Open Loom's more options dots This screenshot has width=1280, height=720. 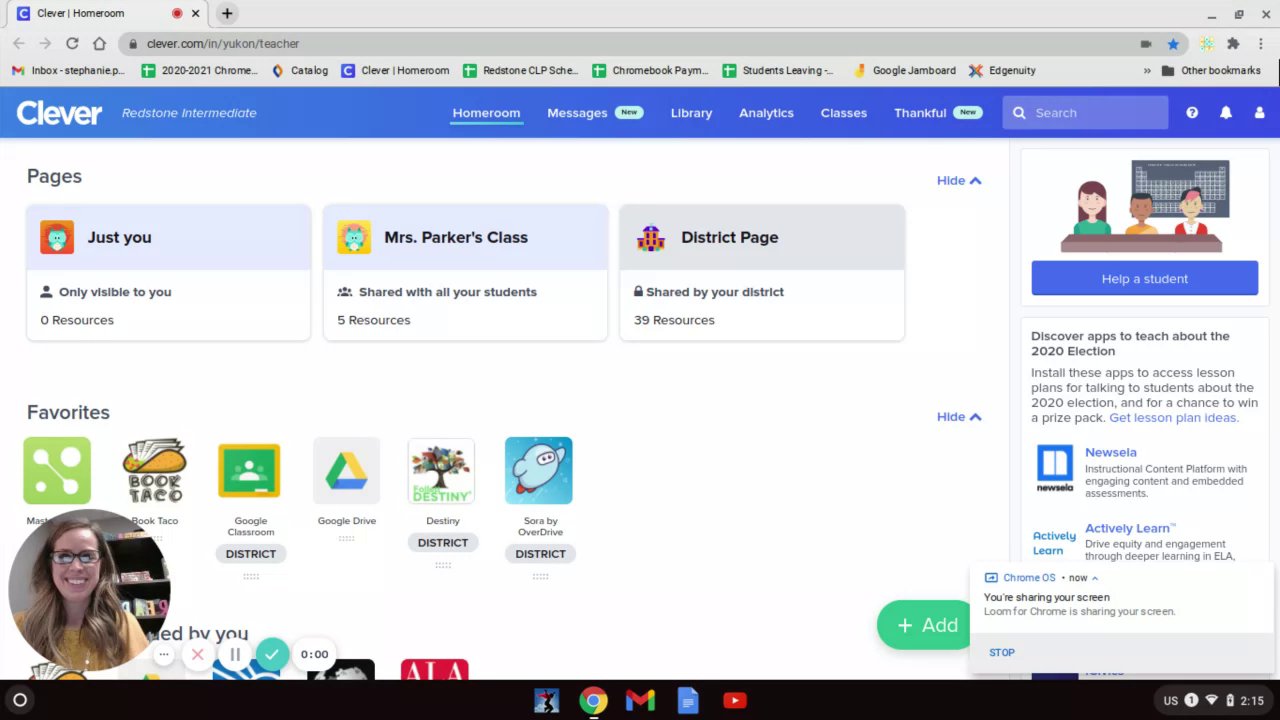(x=164, y=654)
